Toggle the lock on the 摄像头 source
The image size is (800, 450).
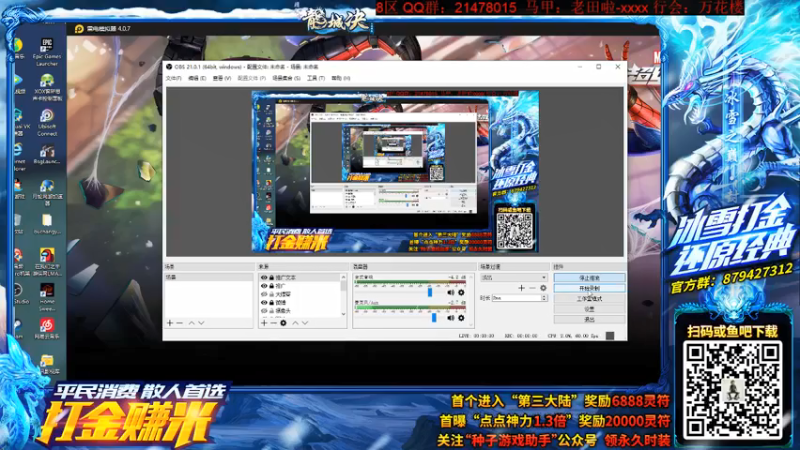tap(271, 311)
